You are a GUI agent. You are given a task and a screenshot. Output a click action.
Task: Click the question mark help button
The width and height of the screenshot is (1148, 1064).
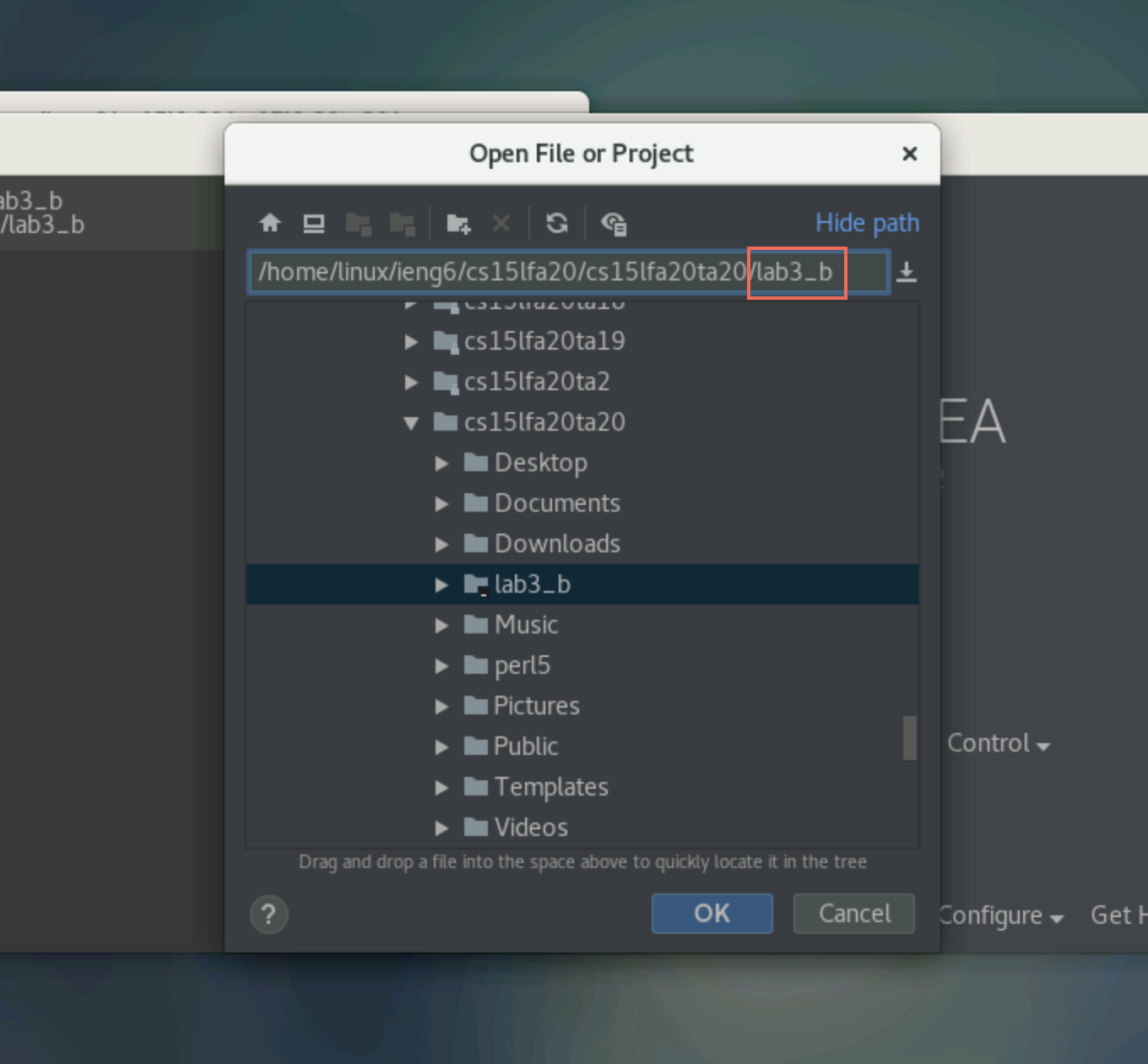pos(269,915)
